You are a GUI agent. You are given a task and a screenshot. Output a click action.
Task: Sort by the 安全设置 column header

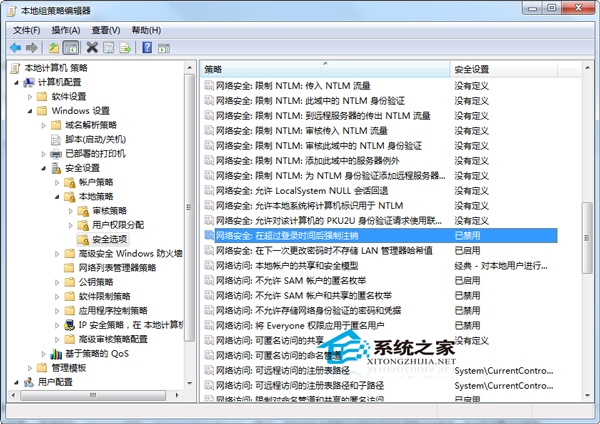(504, 69)
